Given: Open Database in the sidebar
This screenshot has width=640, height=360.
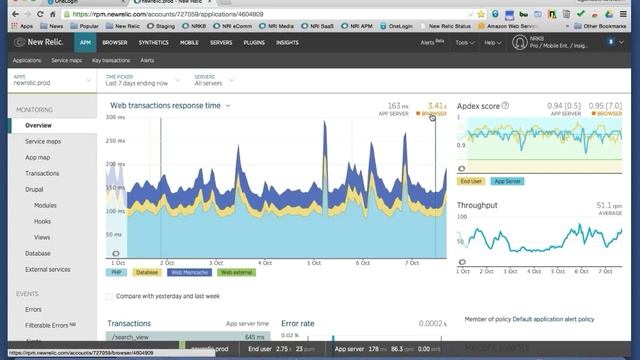Looking at the screenshot, I should [x=38, y=253].
